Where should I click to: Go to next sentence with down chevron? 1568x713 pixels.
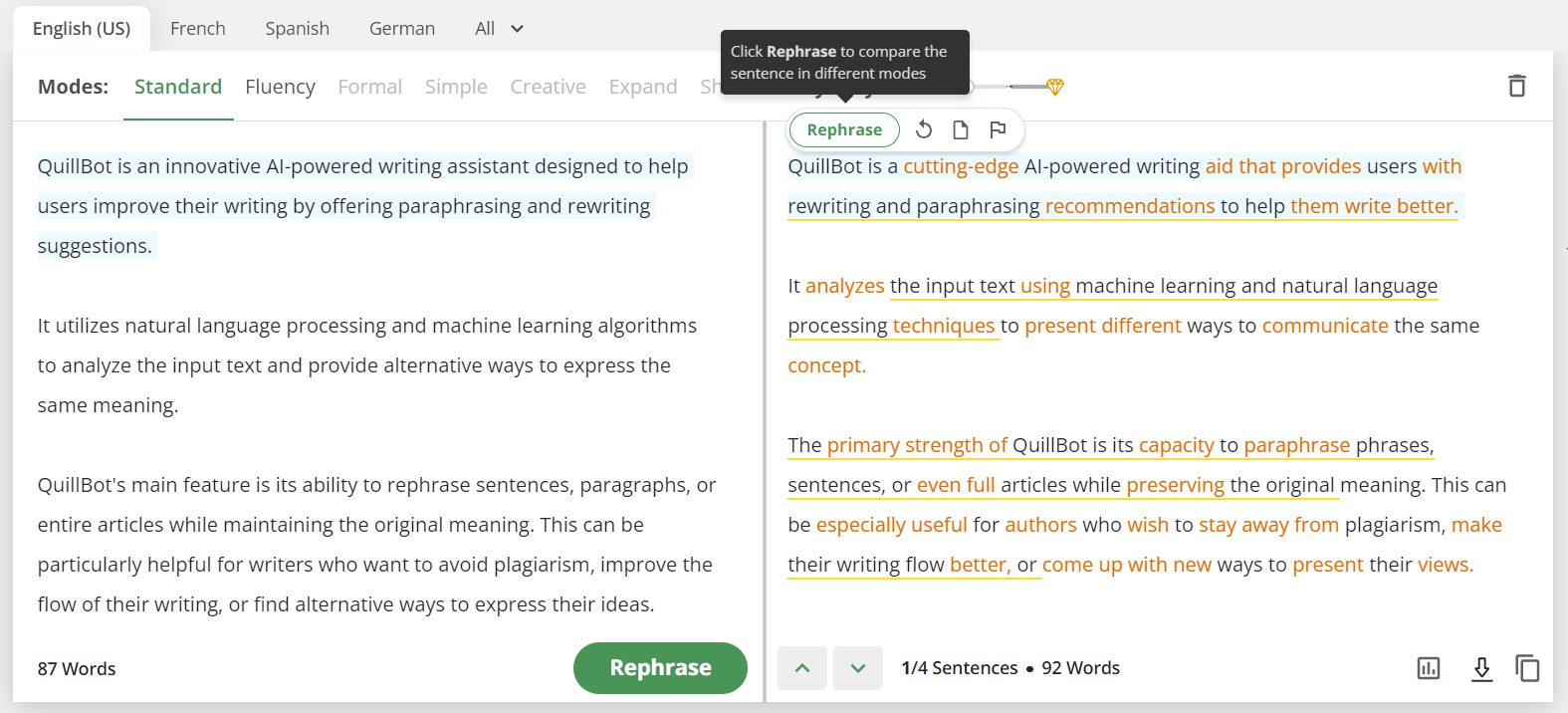coord(858,668)
